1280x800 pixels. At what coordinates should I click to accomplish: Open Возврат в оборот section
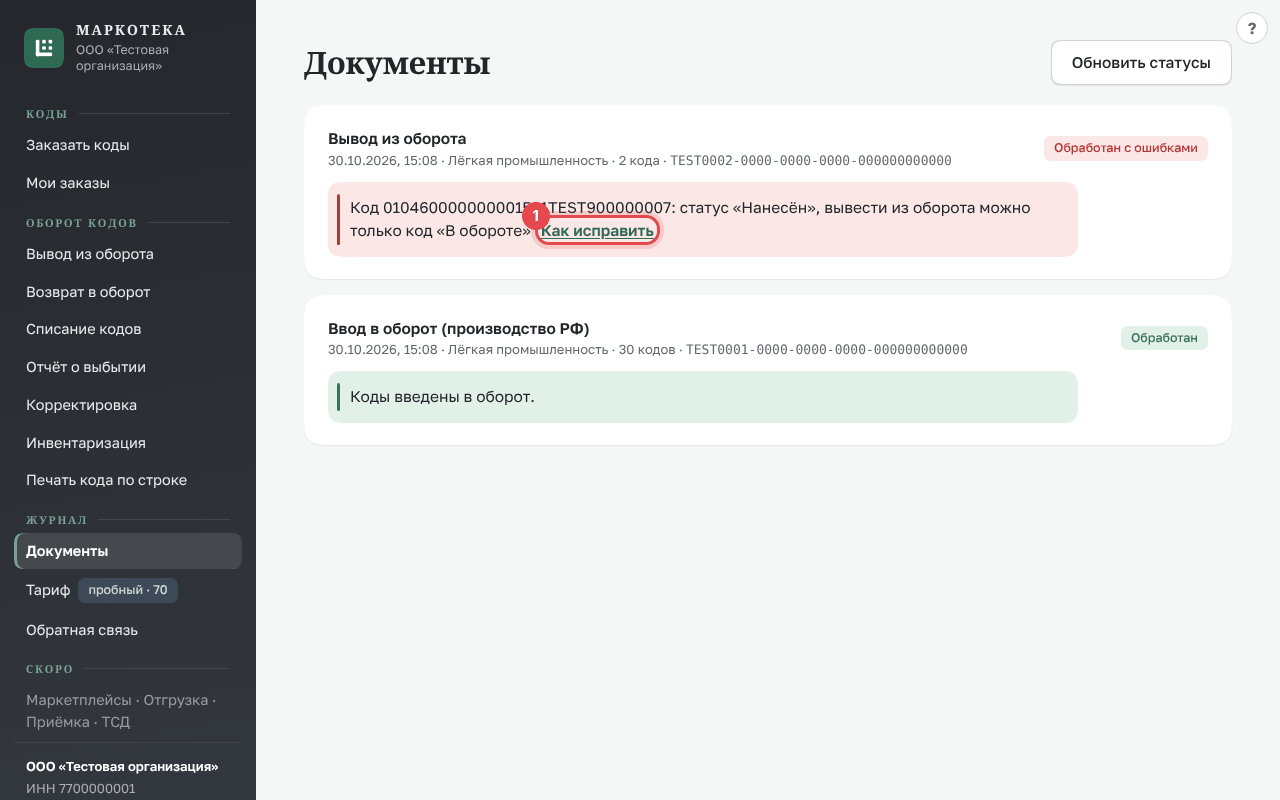coord(128,292)
